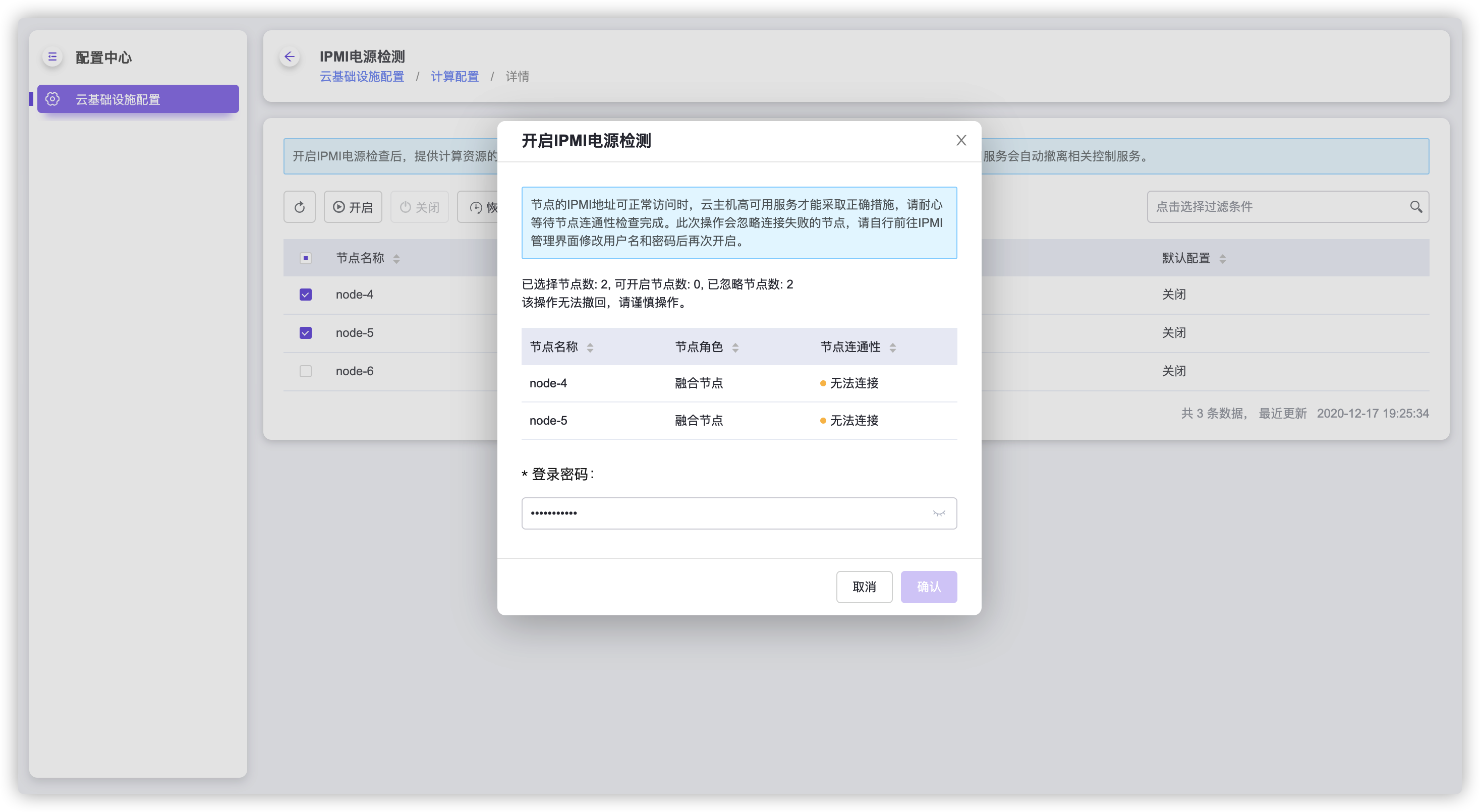The width and height of the screenshot is (1480, 812).
Task: Click the back arrow beside IPMI电源检测
Action: pos(290,57)
